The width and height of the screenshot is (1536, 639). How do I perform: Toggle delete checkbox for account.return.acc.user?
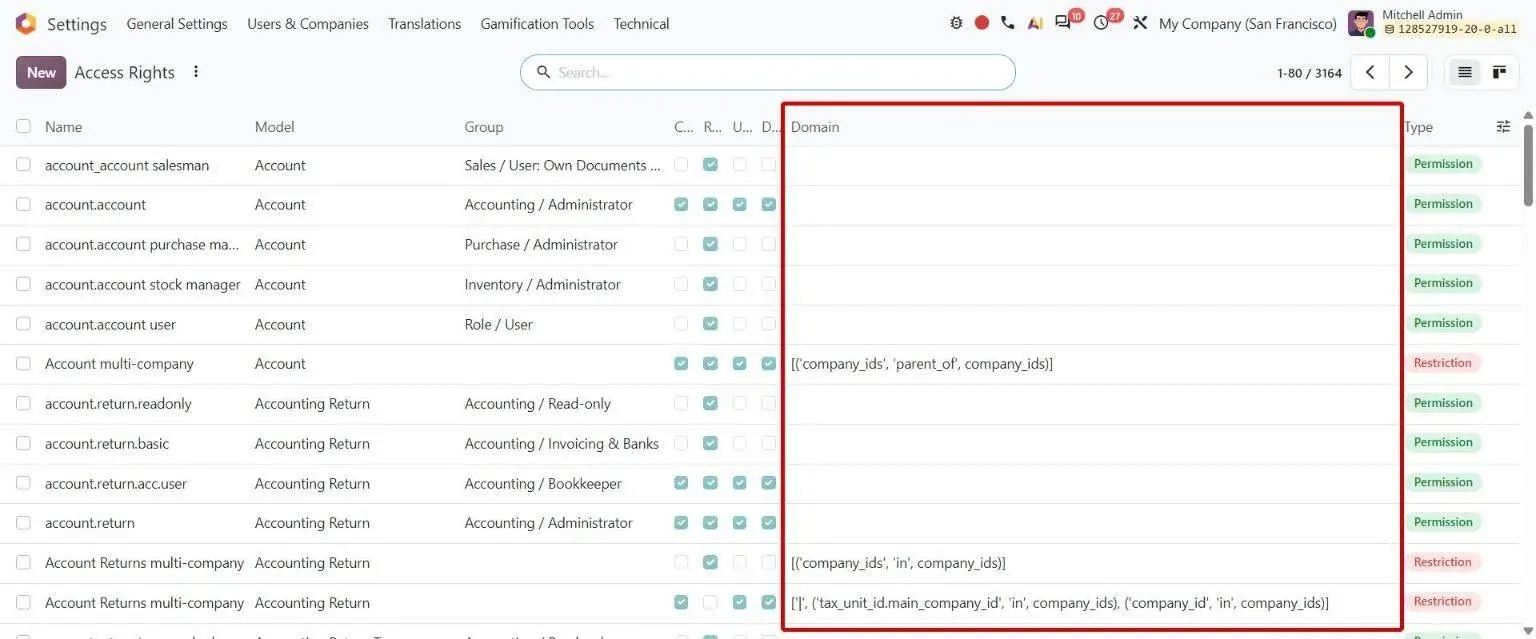pos(768,483)
